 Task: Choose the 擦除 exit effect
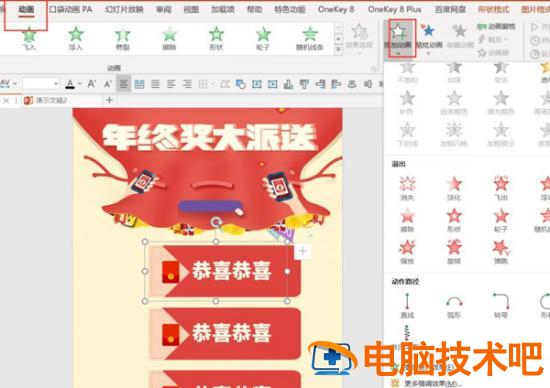click(x=407, y=220)
